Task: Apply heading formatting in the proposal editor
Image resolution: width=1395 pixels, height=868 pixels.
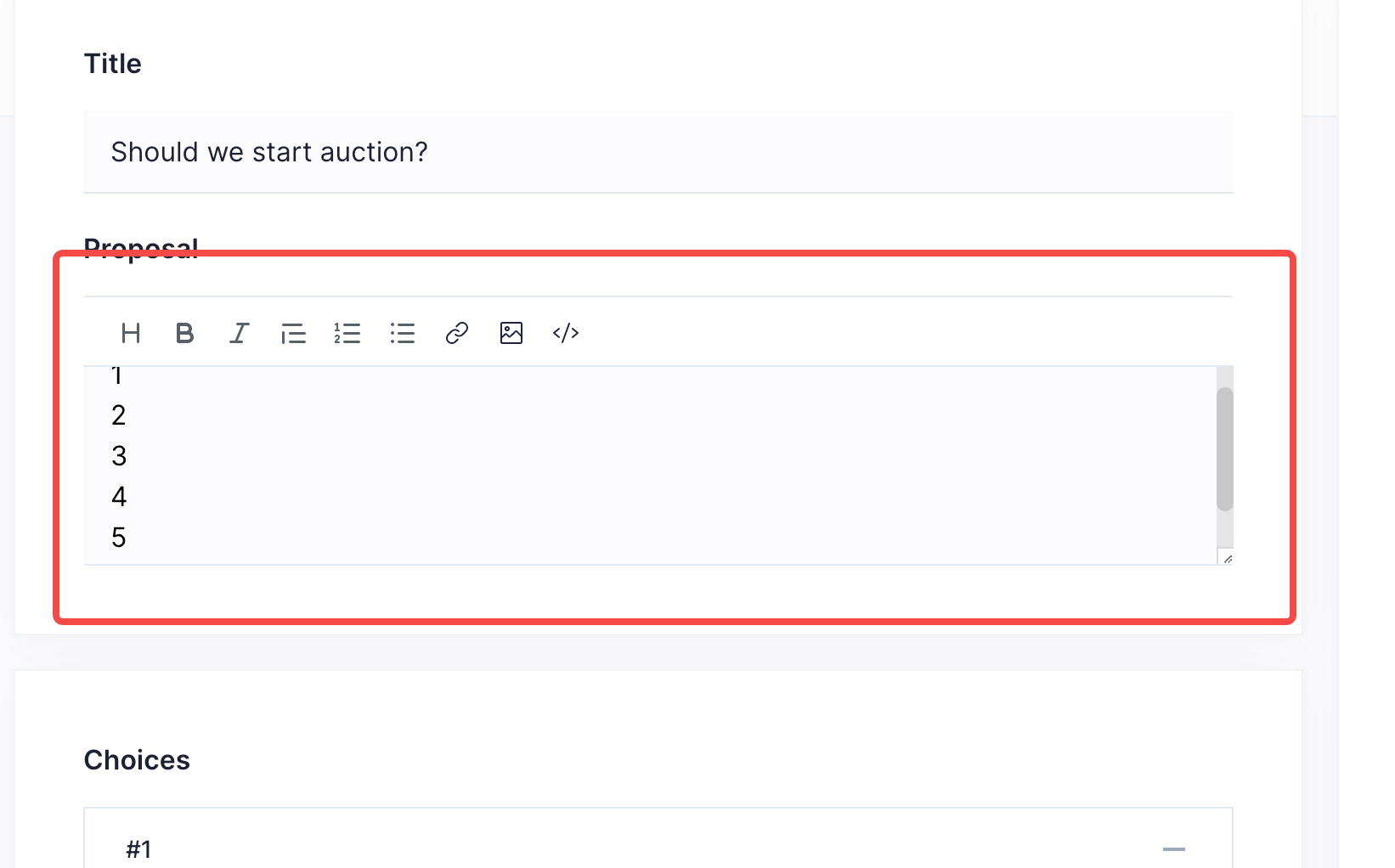Action: (131, 333)
